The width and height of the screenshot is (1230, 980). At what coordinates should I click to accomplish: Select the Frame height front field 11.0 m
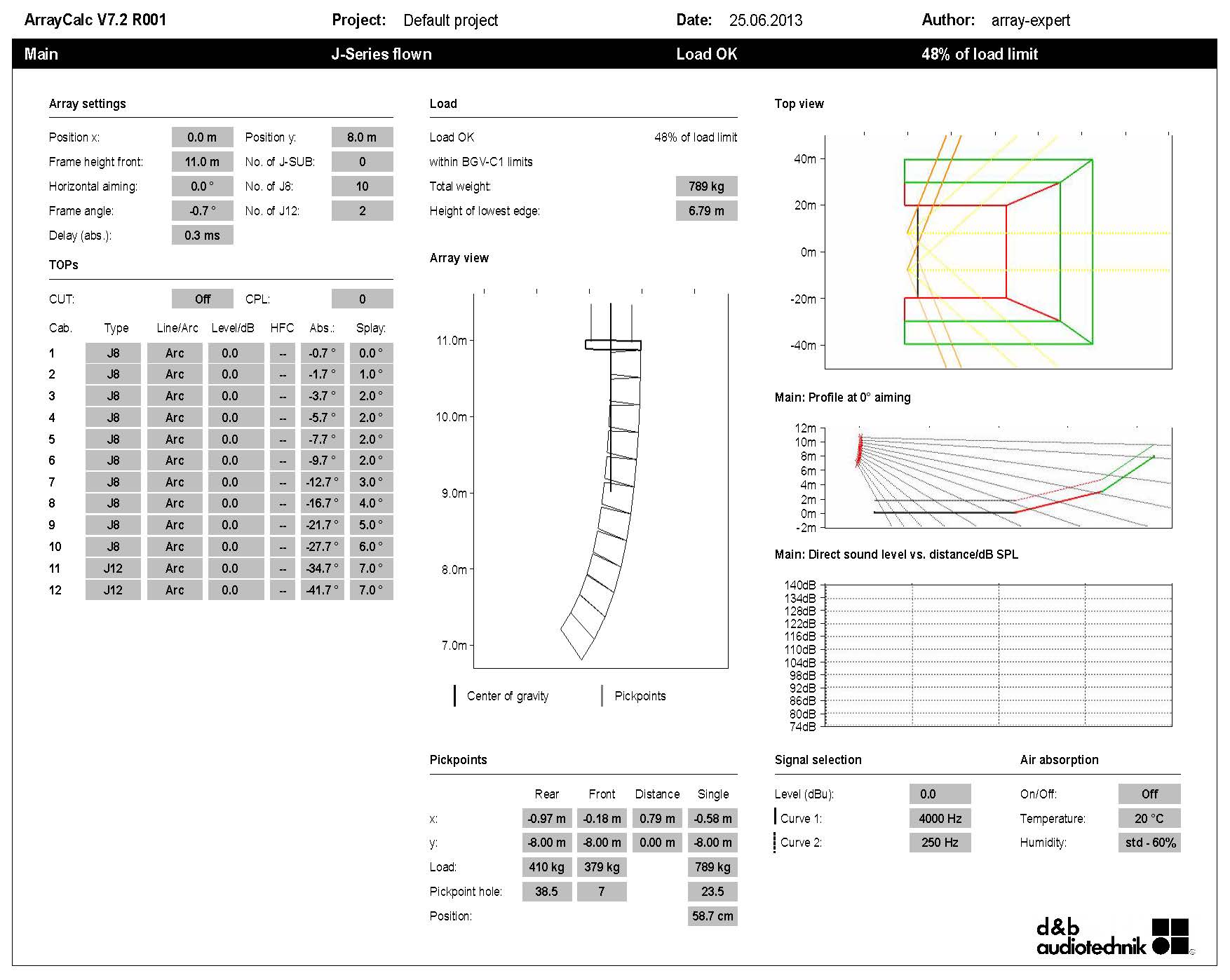[202, 162]
